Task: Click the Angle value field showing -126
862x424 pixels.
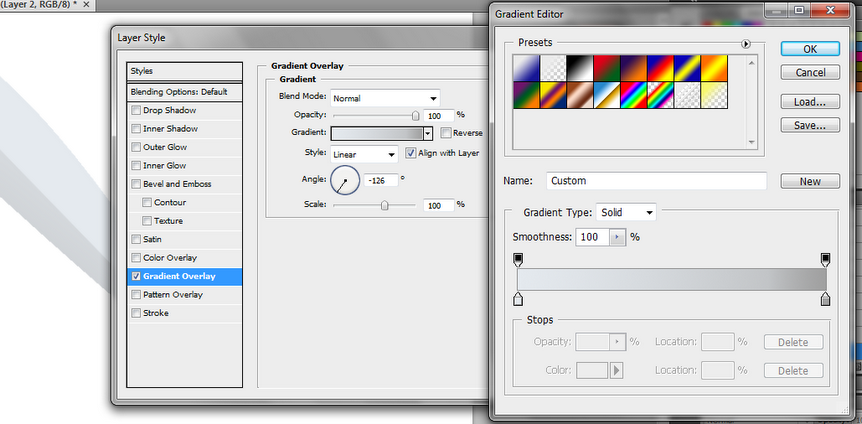Action: pos(382,180)
